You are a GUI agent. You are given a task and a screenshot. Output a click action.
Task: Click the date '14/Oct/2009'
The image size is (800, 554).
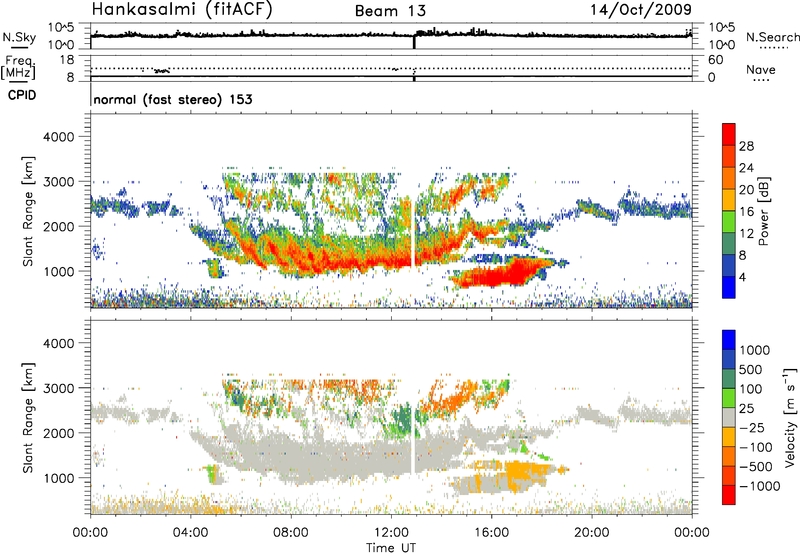641,9
